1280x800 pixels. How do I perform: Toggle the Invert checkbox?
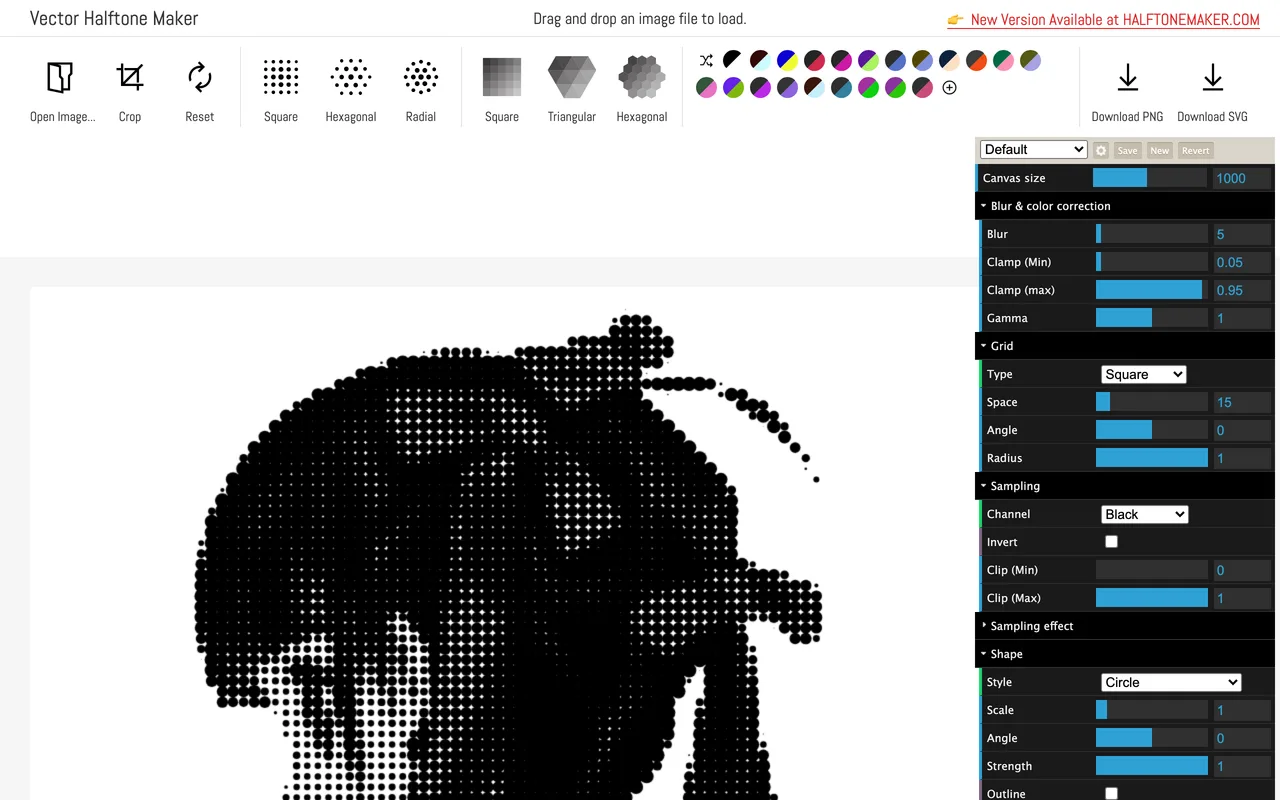coord(1111,541)
